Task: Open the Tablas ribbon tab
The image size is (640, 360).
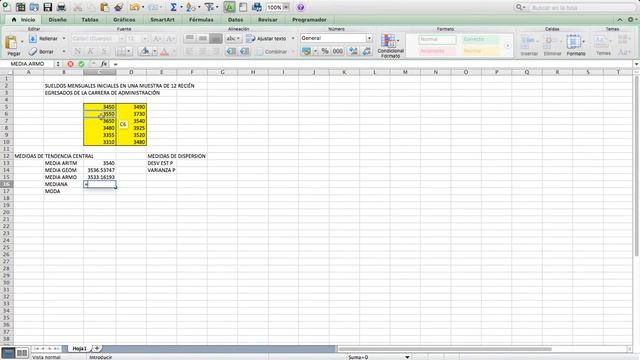Action: pyautogui.click(x=90, y=20)
